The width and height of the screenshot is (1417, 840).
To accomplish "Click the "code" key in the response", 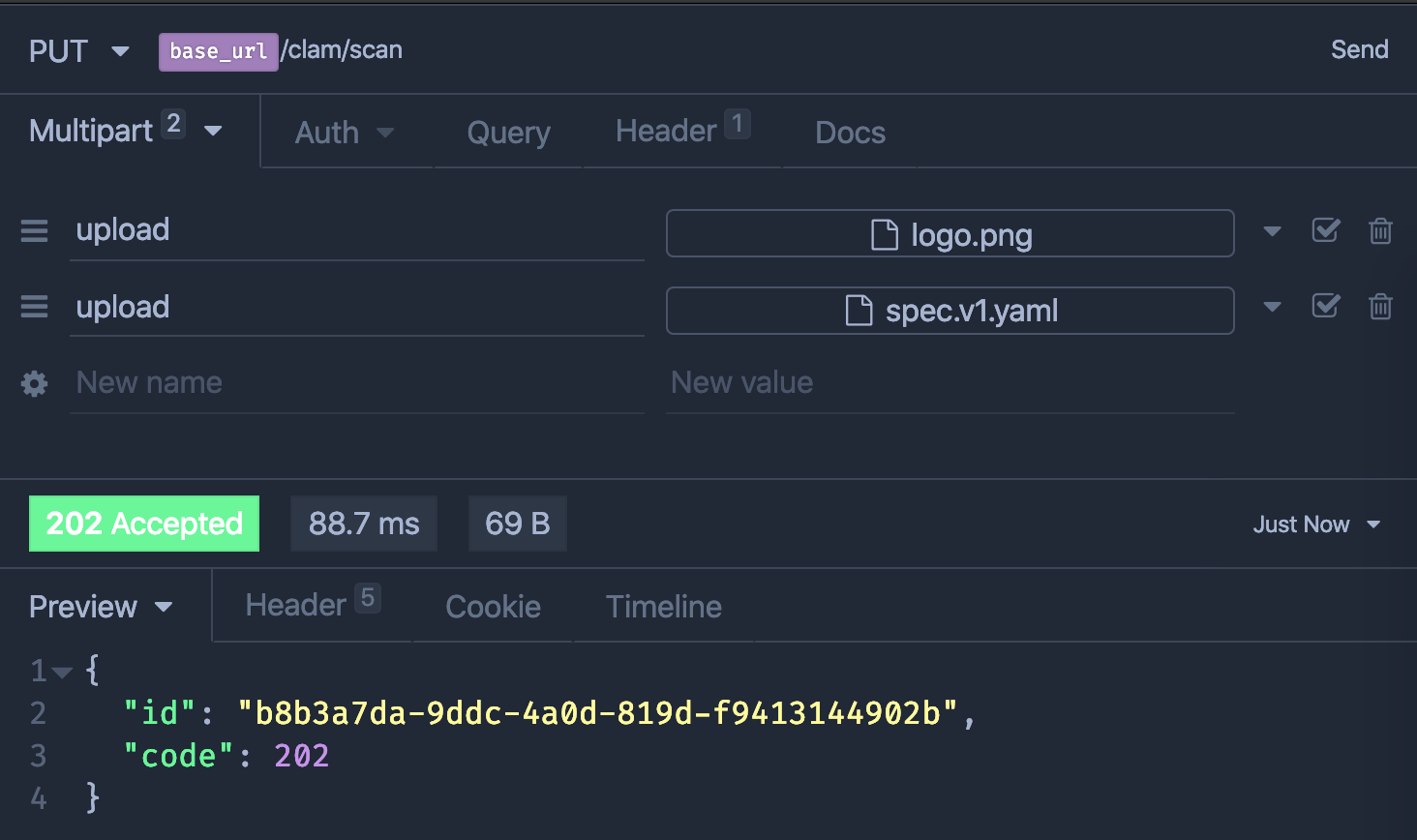I will click(x=179, y=756).
